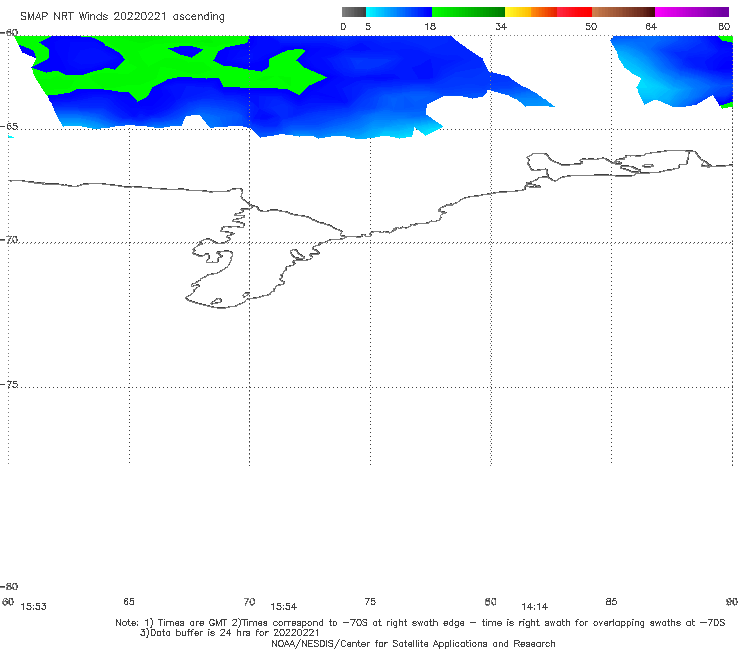Click the longitude label '65' on bottom axis

point(129,601)
